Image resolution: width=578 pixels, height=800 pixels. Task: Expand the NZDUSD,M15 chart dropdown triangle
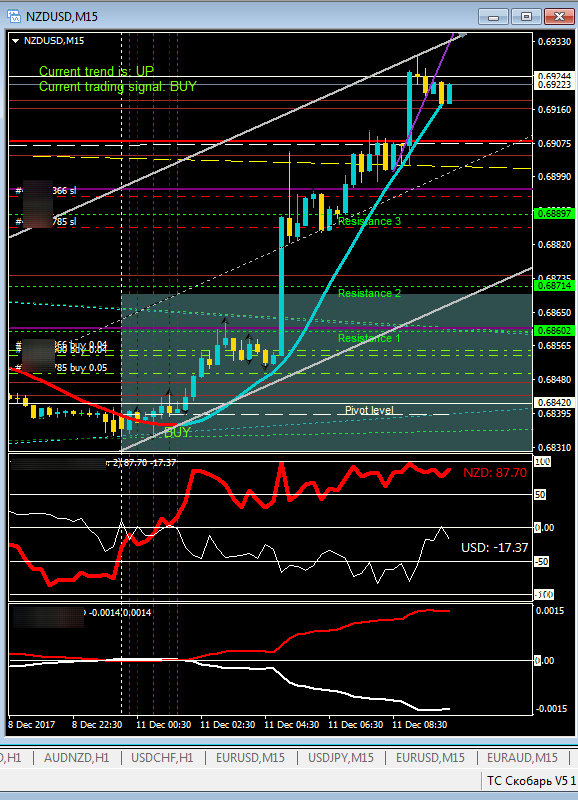click(x=15, y=41)
